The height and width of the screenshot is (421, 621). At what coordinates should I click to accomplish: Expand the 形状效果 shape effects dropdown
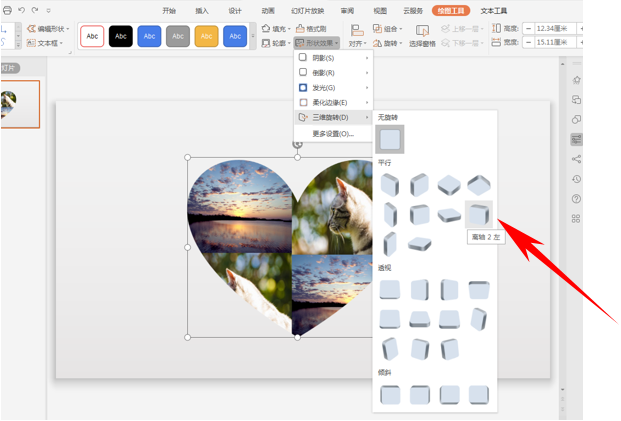click(x=318, y=43)
